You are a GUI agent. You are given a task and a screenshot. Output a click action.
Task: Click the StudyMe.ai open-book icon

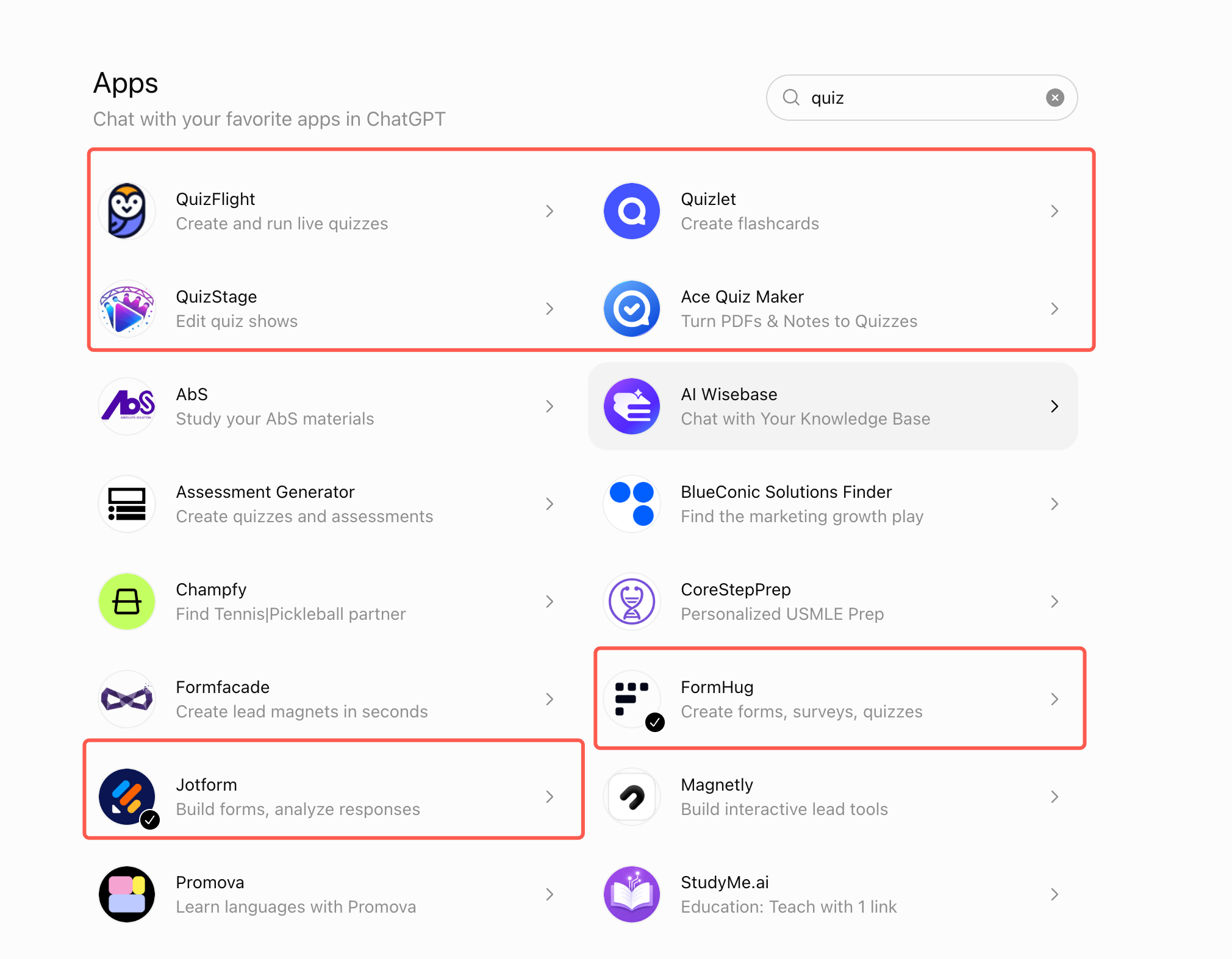(x=632, y=894)
